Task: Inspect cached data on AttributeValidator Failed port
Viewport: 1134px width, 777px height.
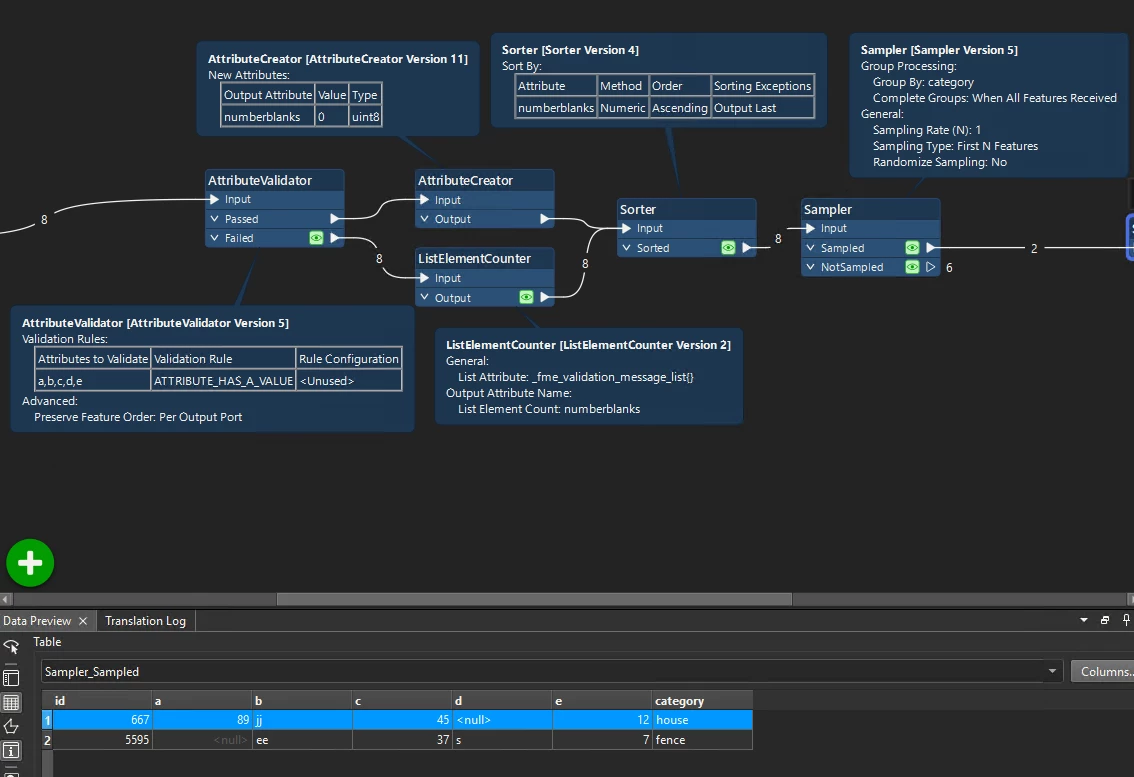Action: point(316,237)
